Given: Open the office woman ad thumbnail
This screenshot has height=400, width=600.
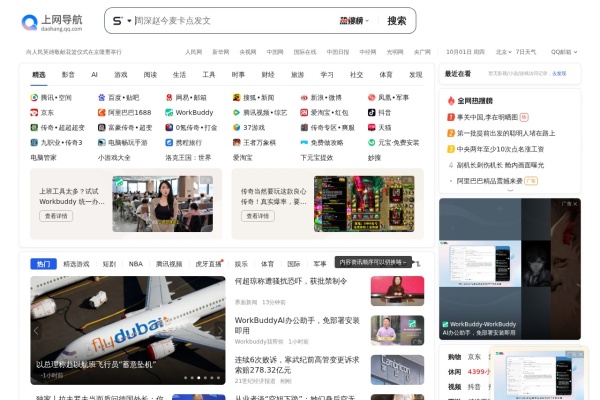Looking at the screenshot, I should (163, 204).
